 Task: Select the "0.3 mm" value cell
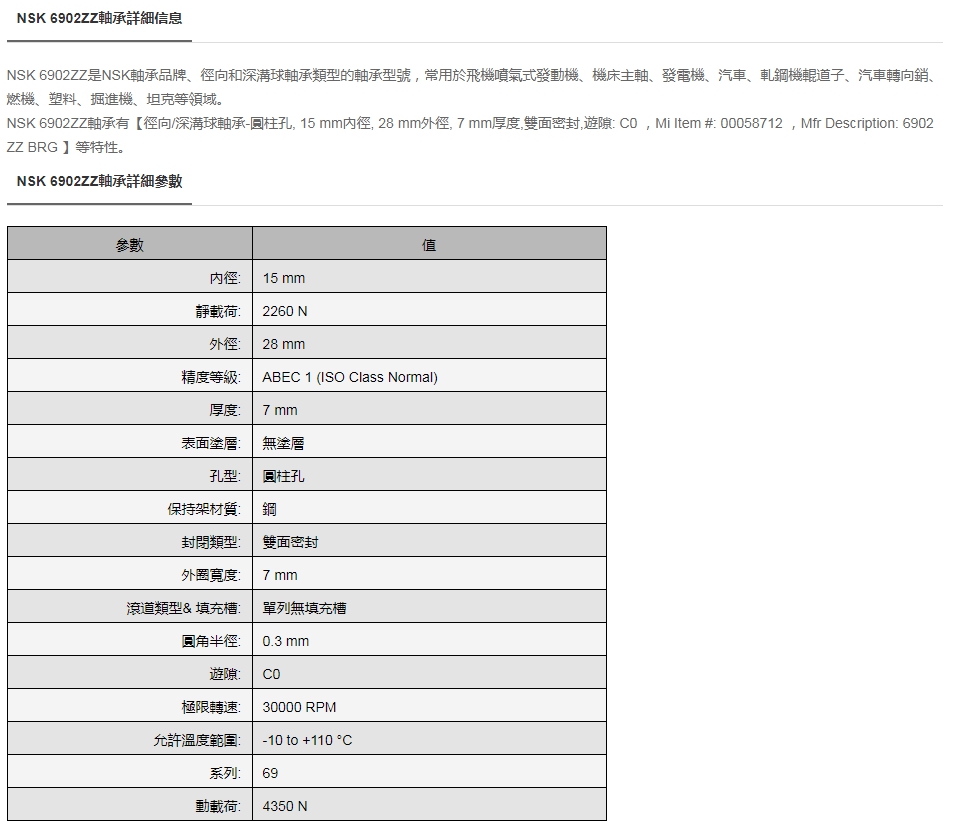coord(429,639)
